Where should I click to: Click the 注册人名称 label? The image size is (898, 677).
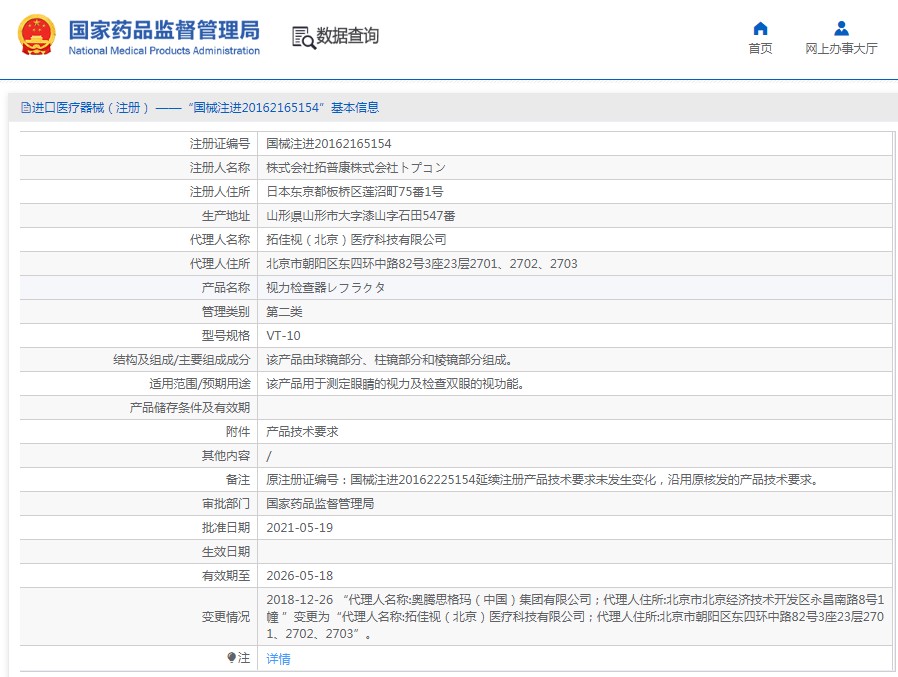click(x=220, y=168)
